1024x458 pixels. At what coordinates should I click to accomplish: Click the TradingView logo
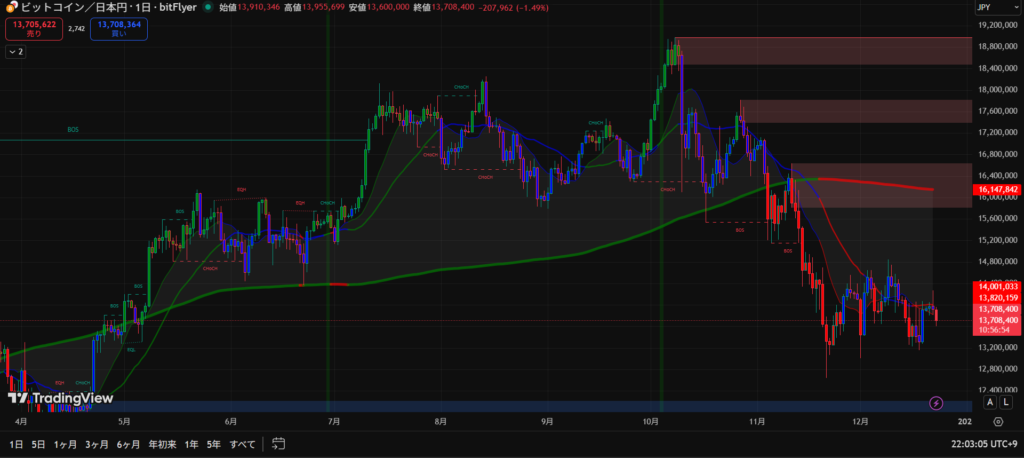tap(48, 398)
